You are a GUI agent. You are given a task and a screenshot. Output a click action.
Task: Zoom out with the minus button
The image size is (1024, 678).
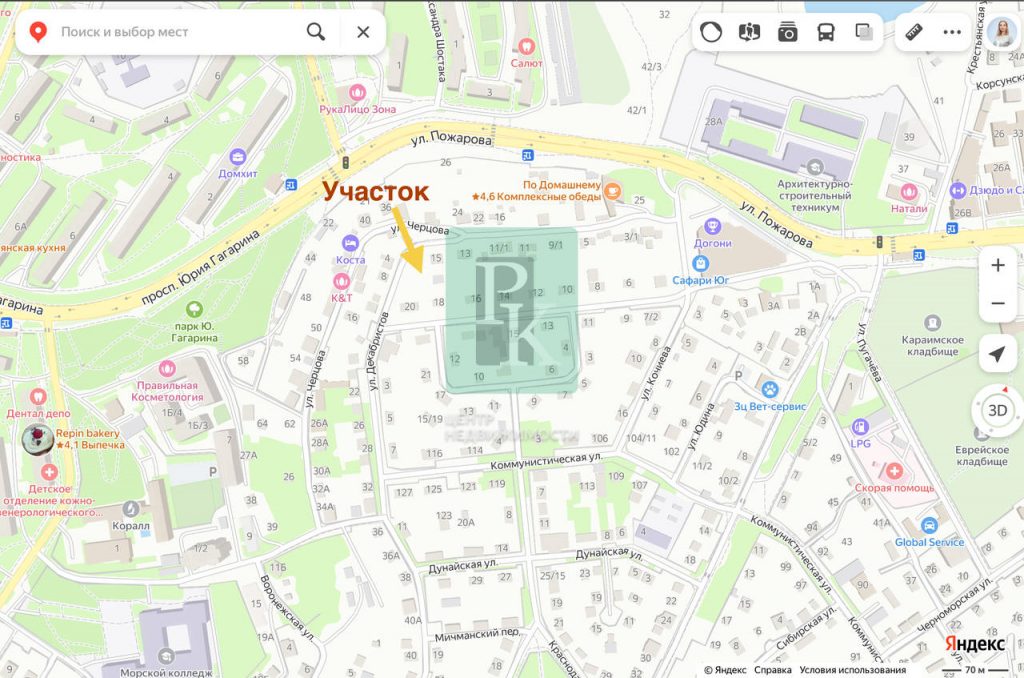click(x=997, y=303)
